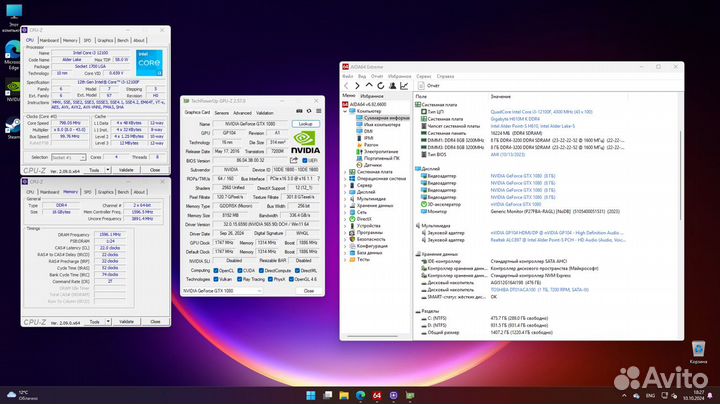This screenshot has height=404, width=720.
Task: Click the GPU-Z screenshot camera icon
Action: [299, 111]
